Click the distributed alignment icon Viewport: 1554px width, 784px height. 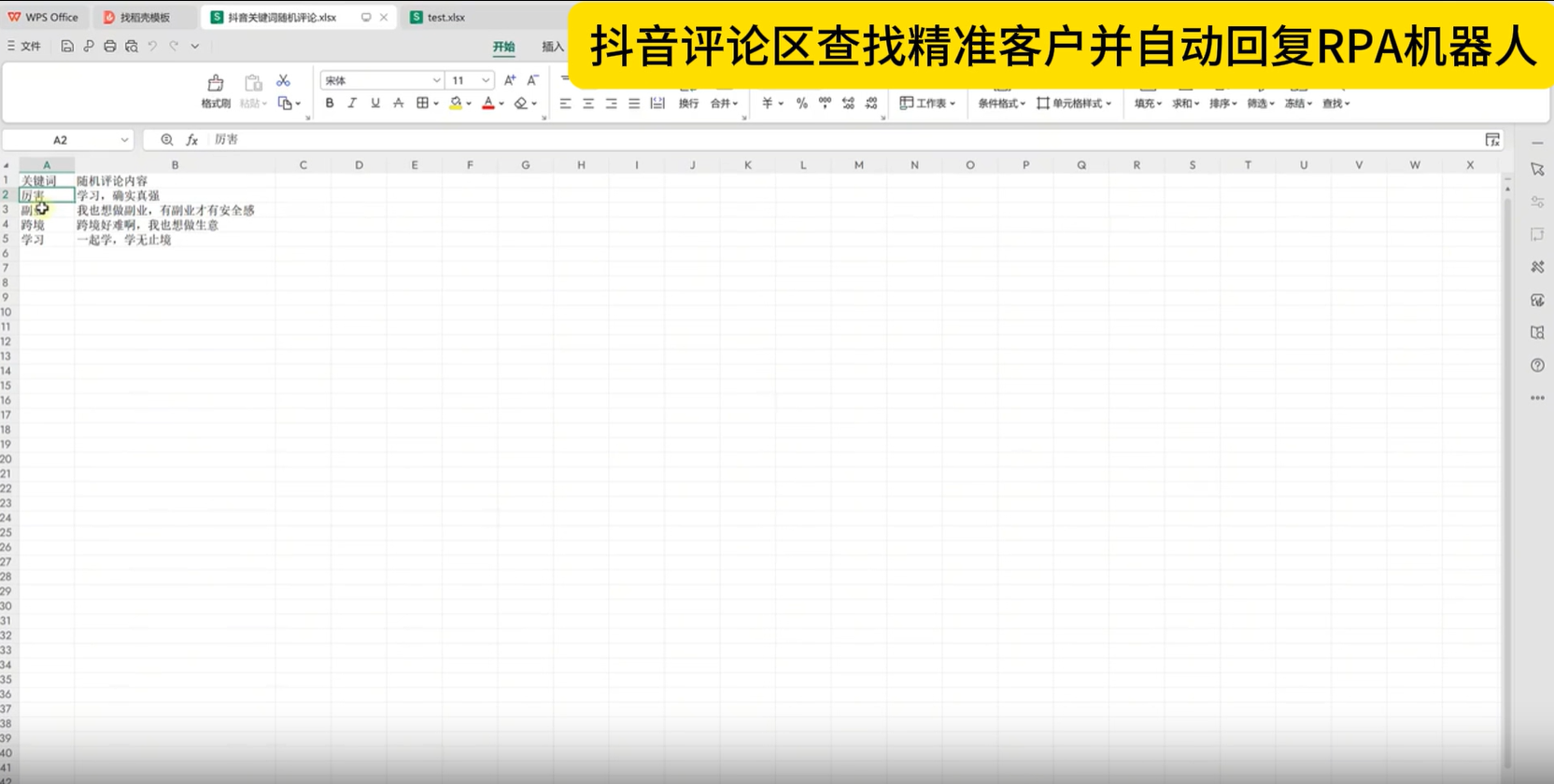point(657,104)
